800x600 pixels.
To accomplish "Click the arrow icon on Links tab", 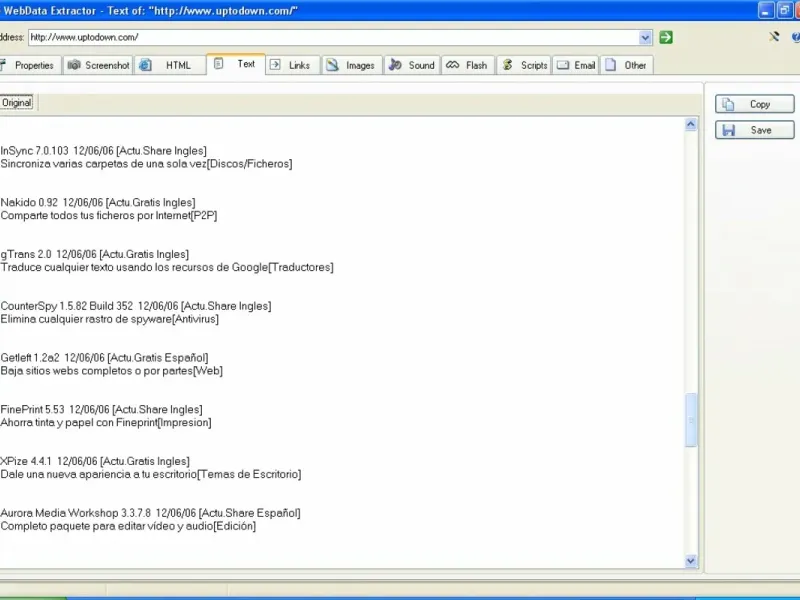I will [x=275, y=64].
